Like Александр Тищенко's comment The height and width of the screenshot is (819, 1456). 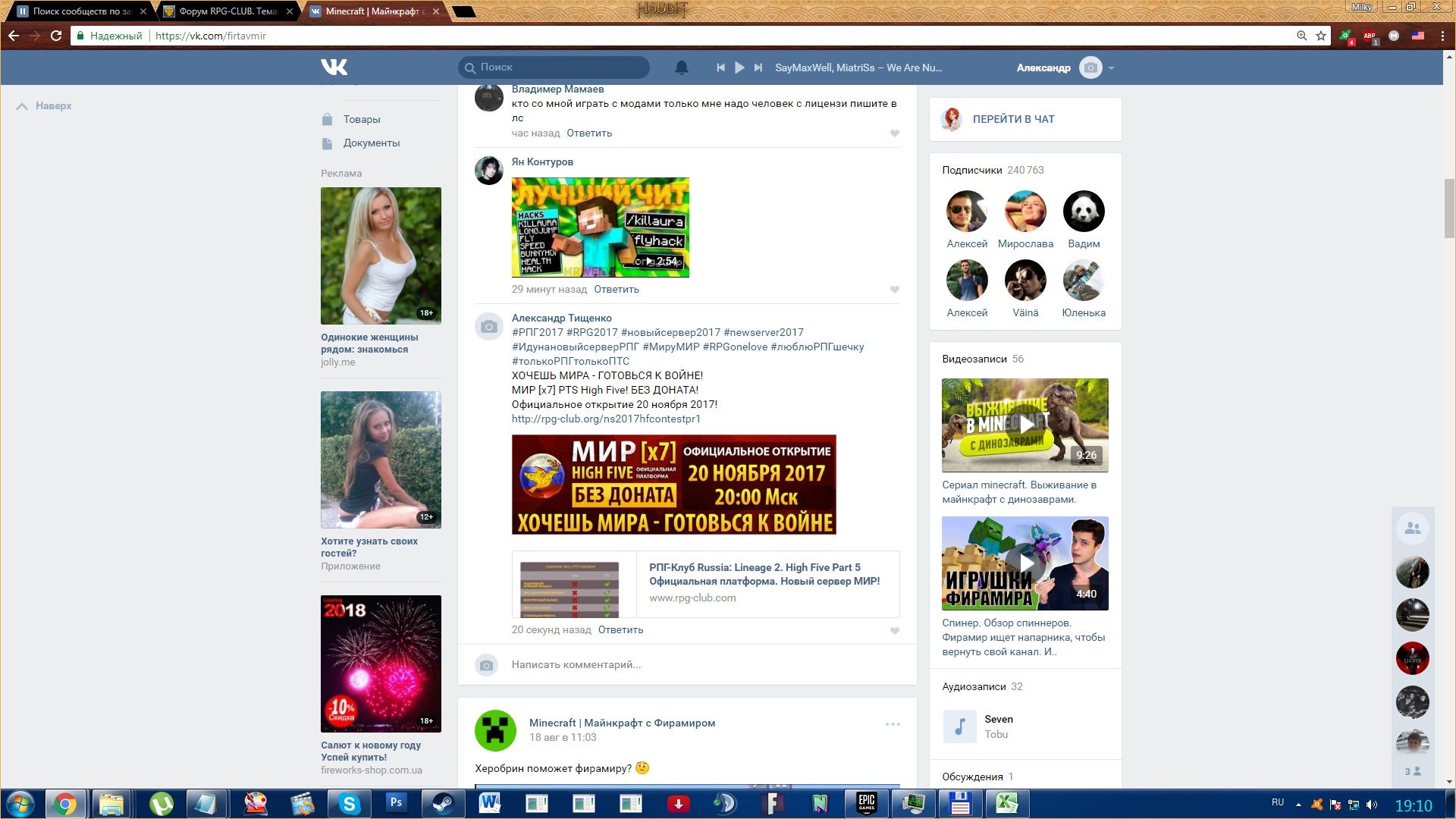895,631
